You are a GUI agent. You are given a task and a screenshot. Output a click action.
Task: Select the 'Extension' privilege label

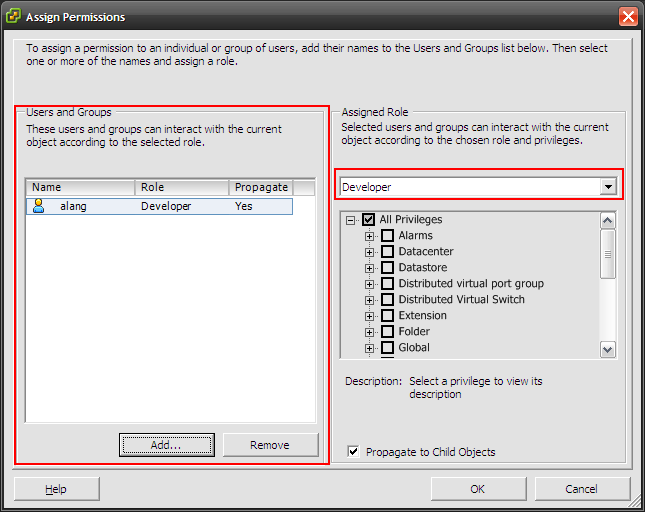pos(422,315)
